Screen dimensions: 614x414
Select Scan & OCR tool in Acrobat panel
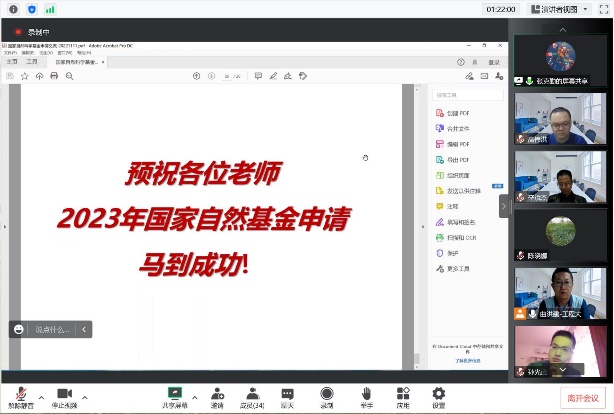tap(460, 238)
